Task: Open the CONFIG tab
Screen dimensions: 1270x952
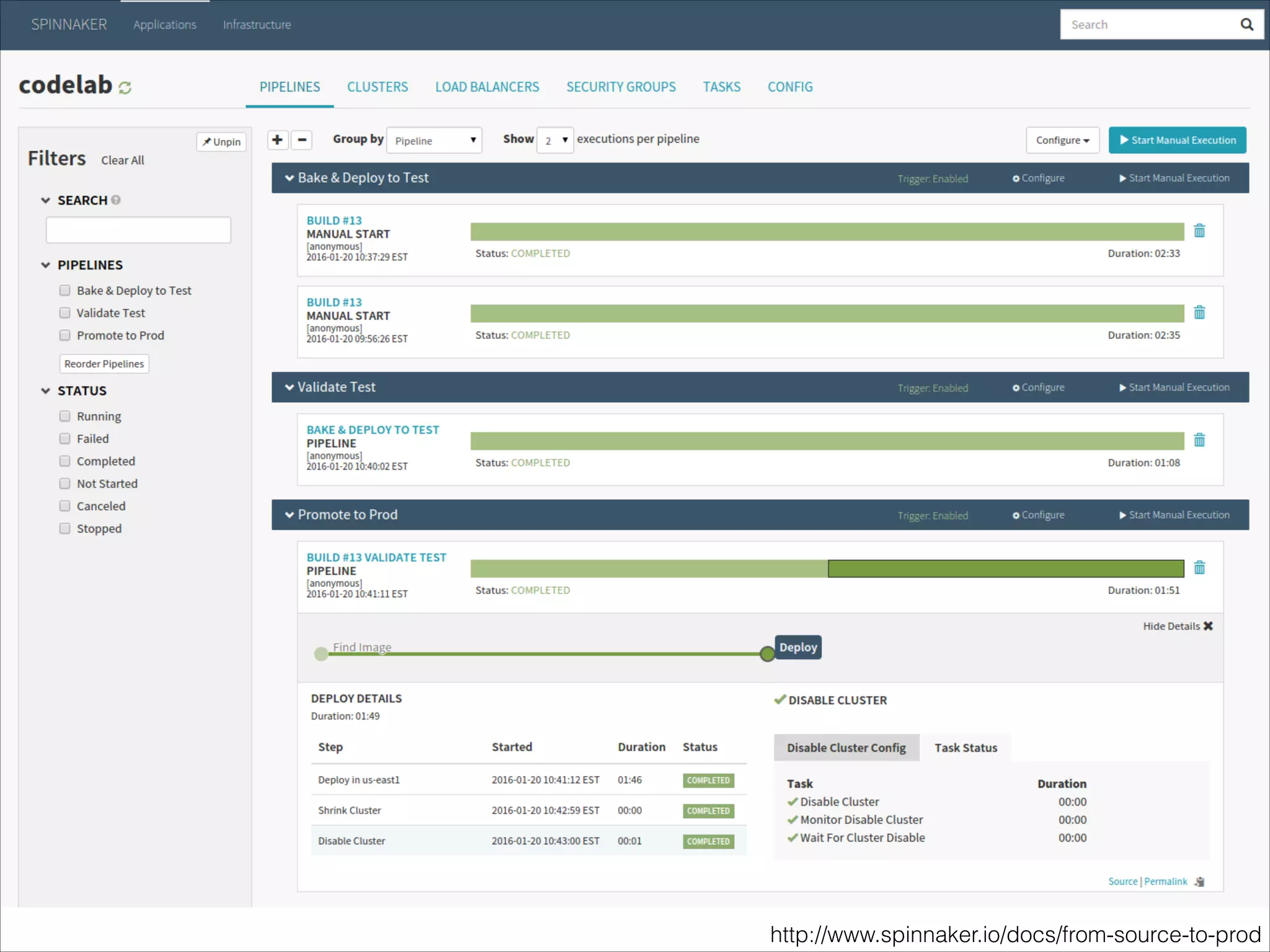Action: click(x=790, y=87)
